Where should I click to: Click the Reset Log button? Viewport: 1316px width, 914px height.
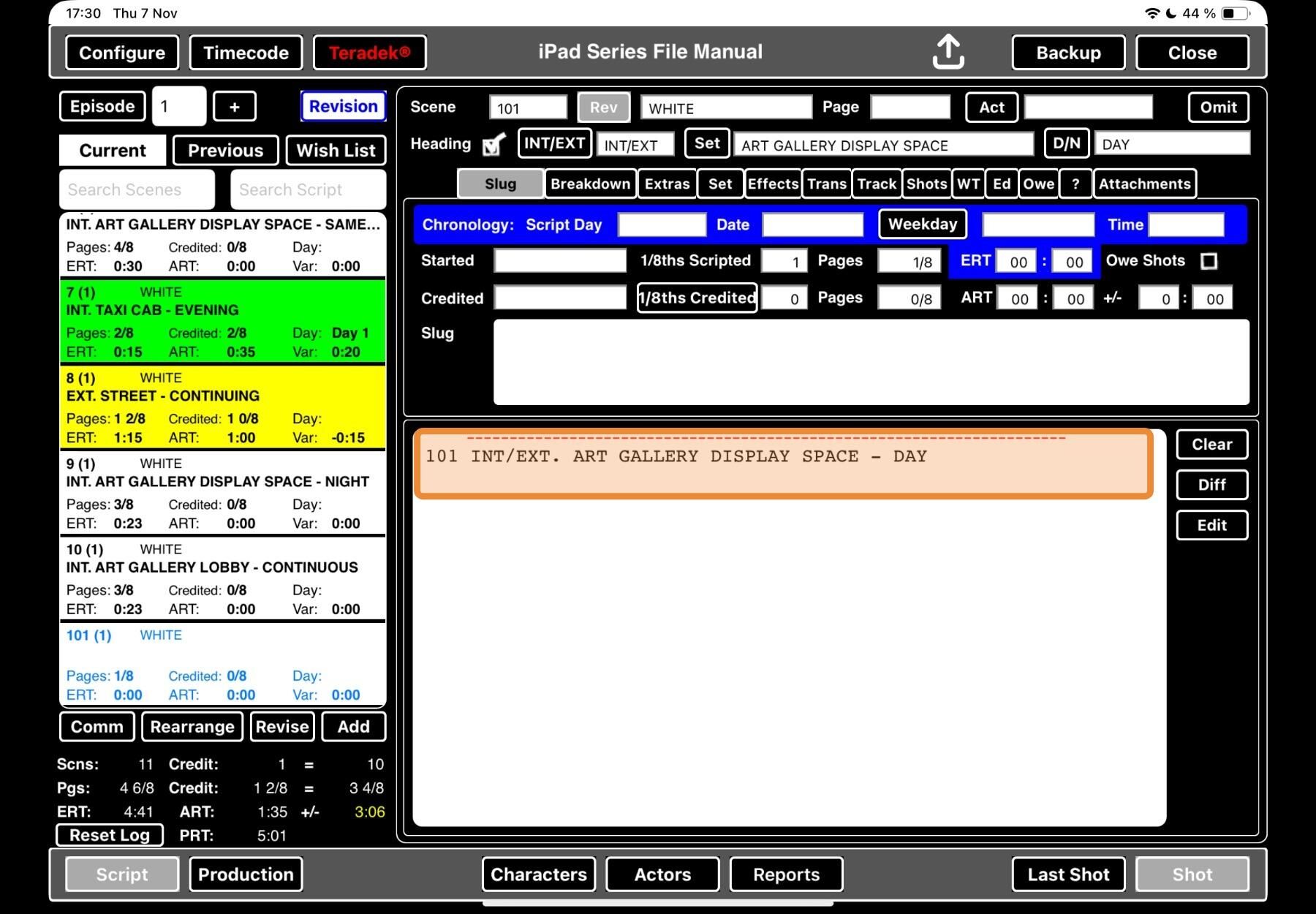110,835
